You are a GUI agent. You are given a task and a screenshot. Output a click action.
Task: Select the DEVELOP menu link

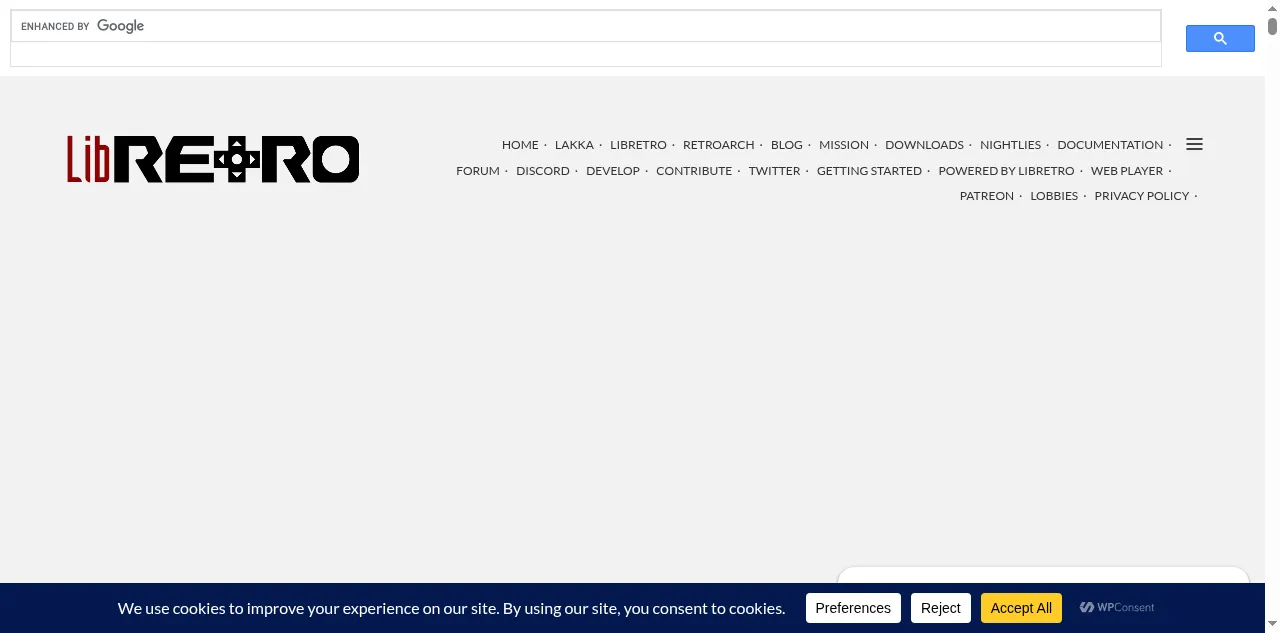coord(613,171)
